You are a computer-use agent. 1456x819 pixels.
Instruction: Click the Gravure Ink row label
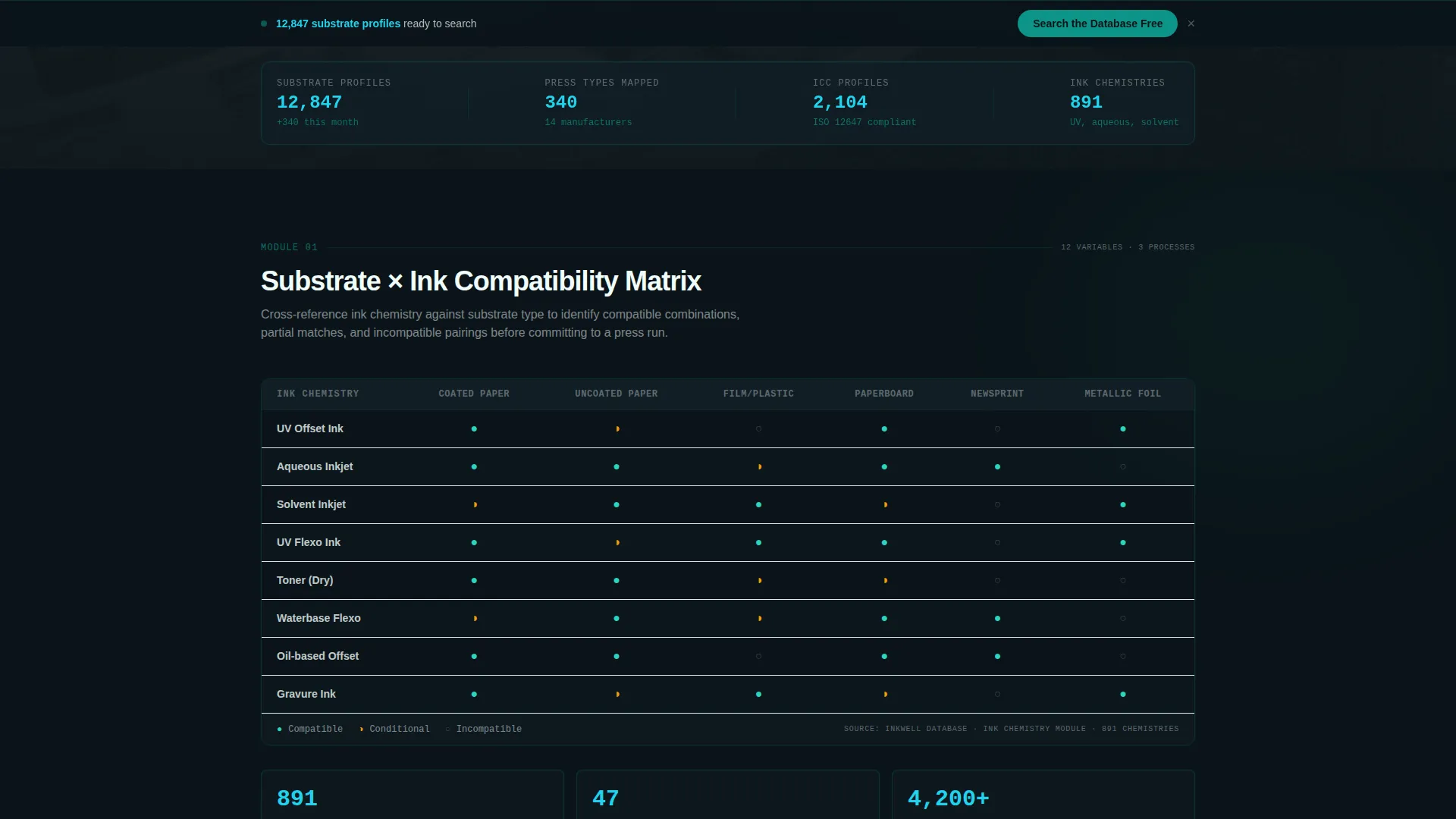[306, 694]
